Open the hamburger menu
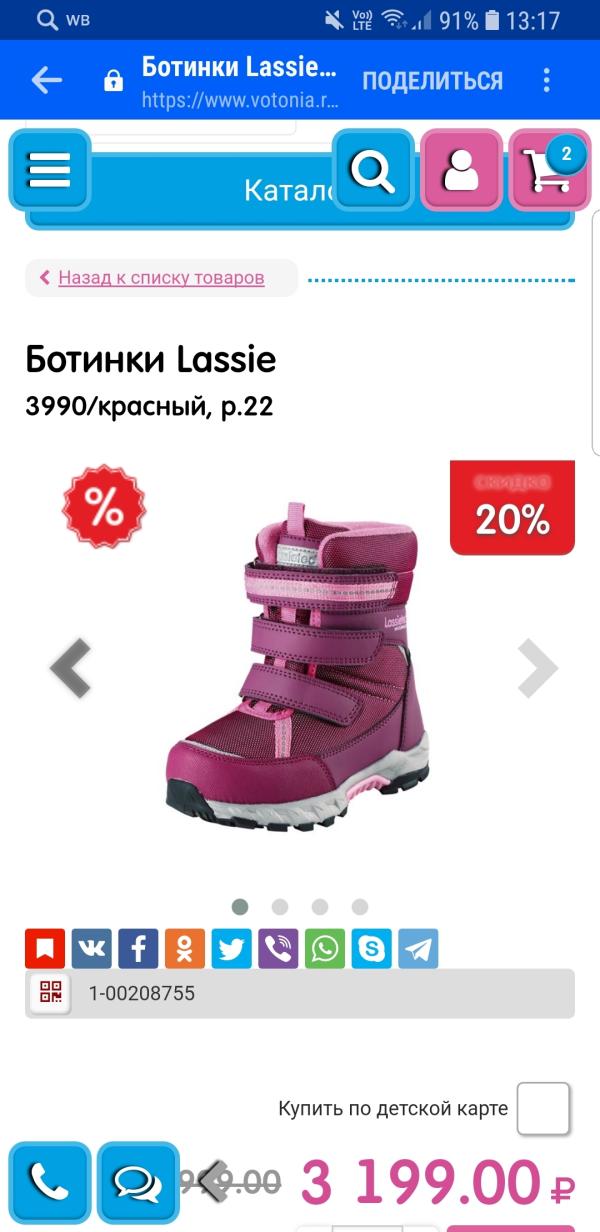Image resolution: width=600 pixels, height=1232 pixels. [x=49, y=170]
